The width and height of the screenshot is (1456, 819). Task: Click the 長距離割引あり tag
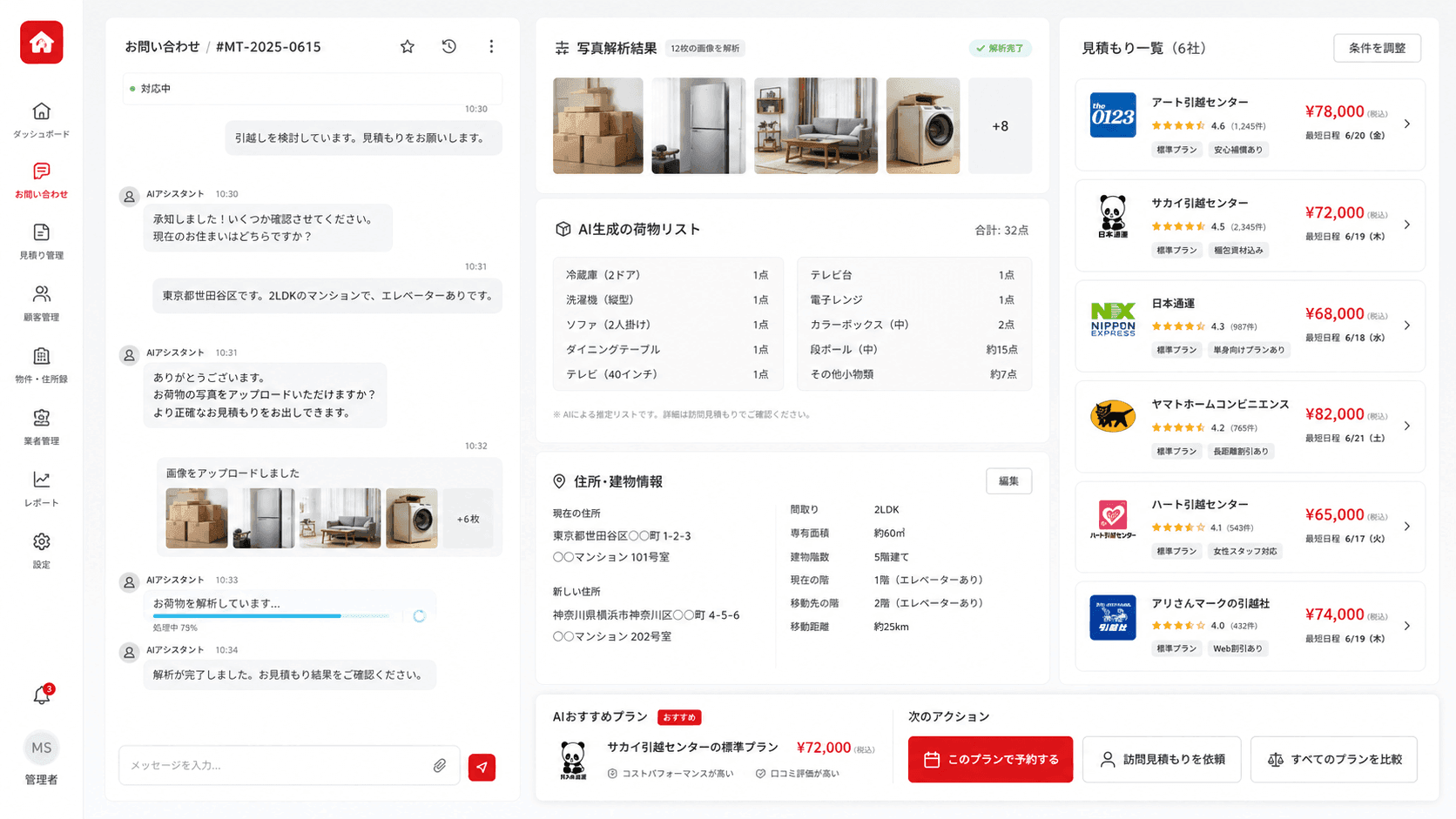(x=1241, y=452)
